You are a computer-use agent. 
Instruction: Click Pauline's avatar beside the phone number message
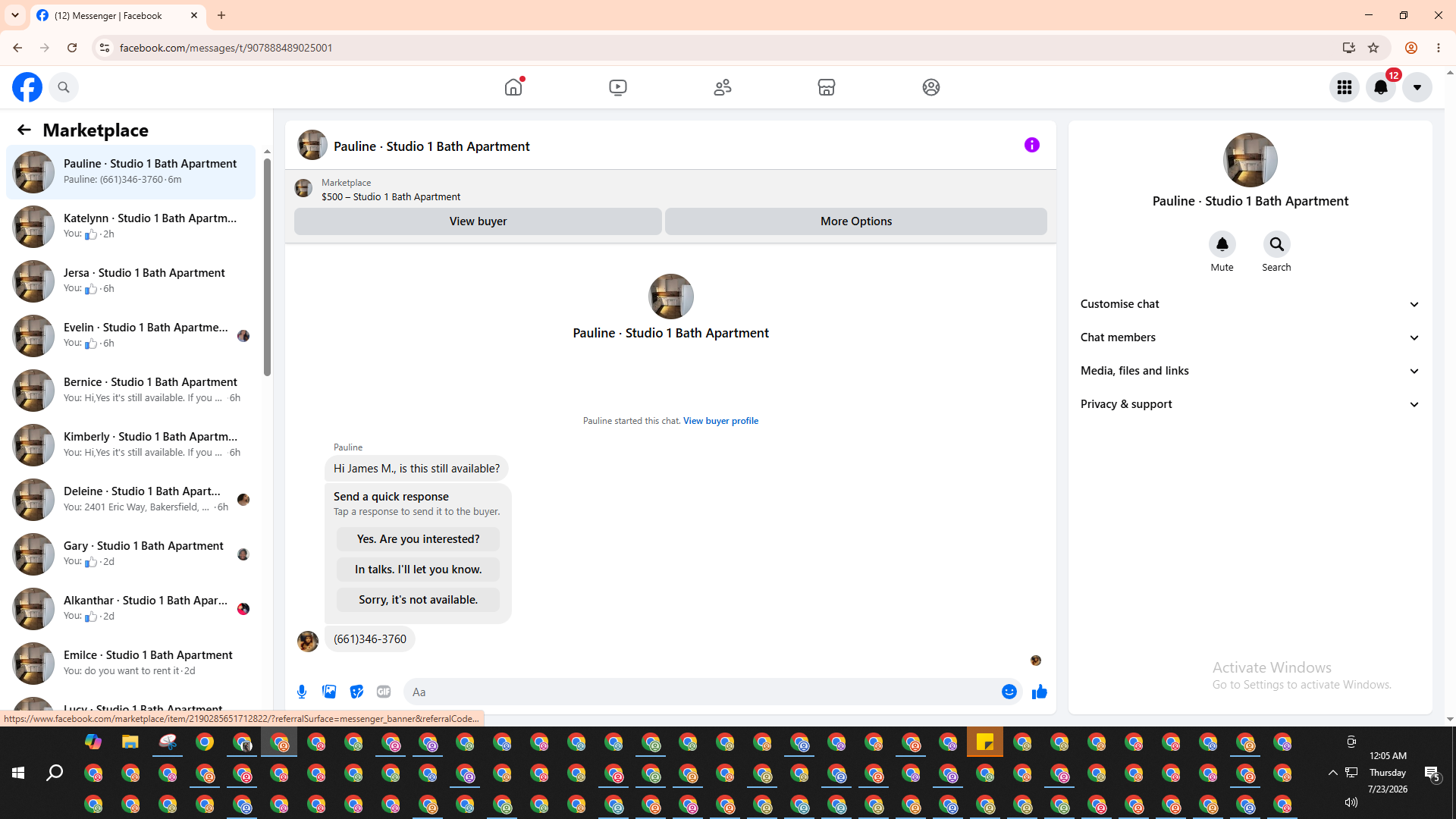click(x=308, y=642)
